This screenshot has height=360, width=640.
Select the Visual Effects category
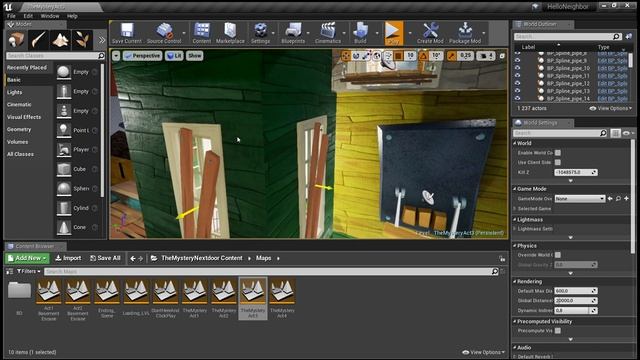[x=24, y=117]
